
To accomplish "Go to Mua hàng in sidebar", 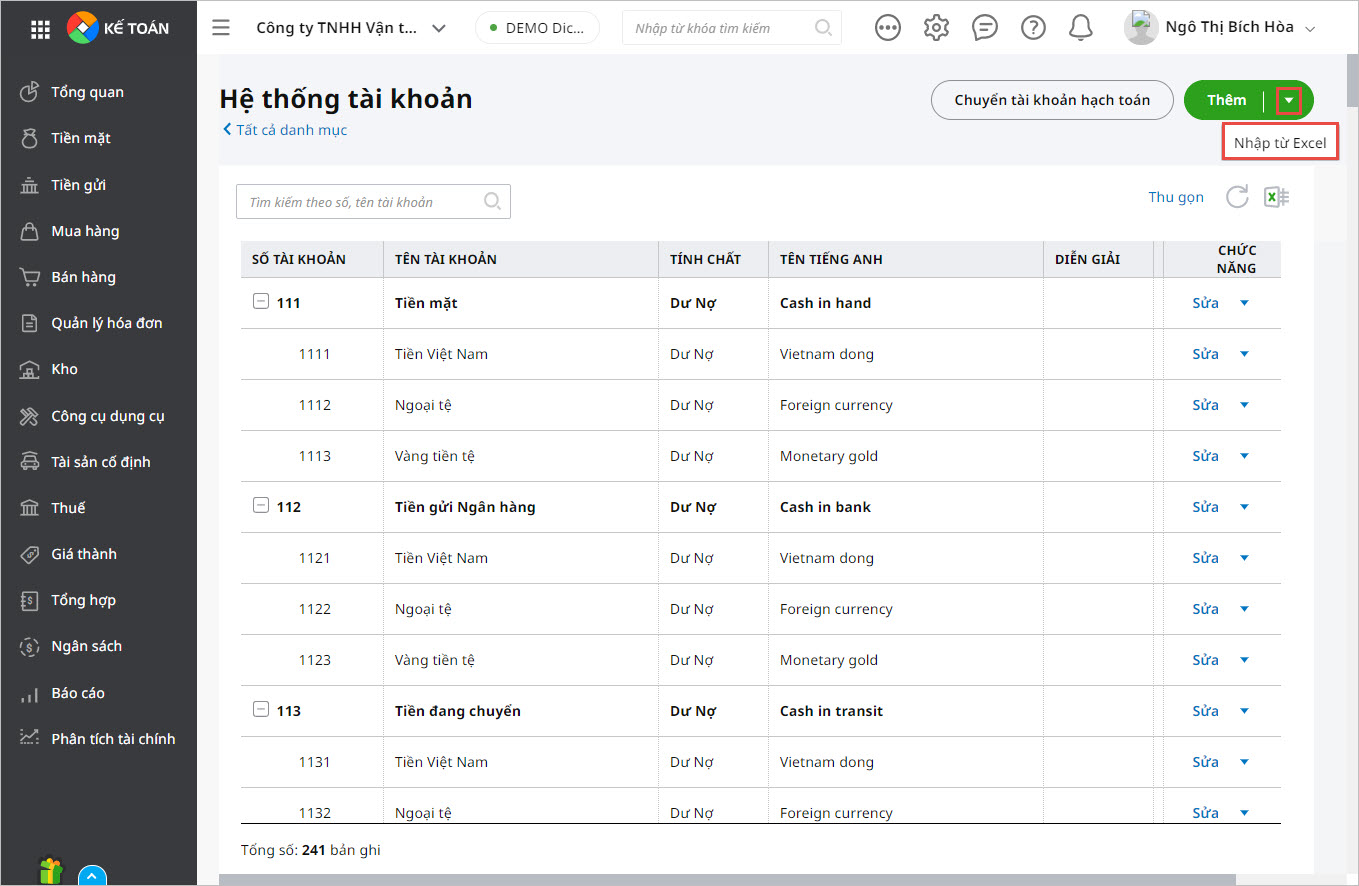I will (x=85, y=231).
